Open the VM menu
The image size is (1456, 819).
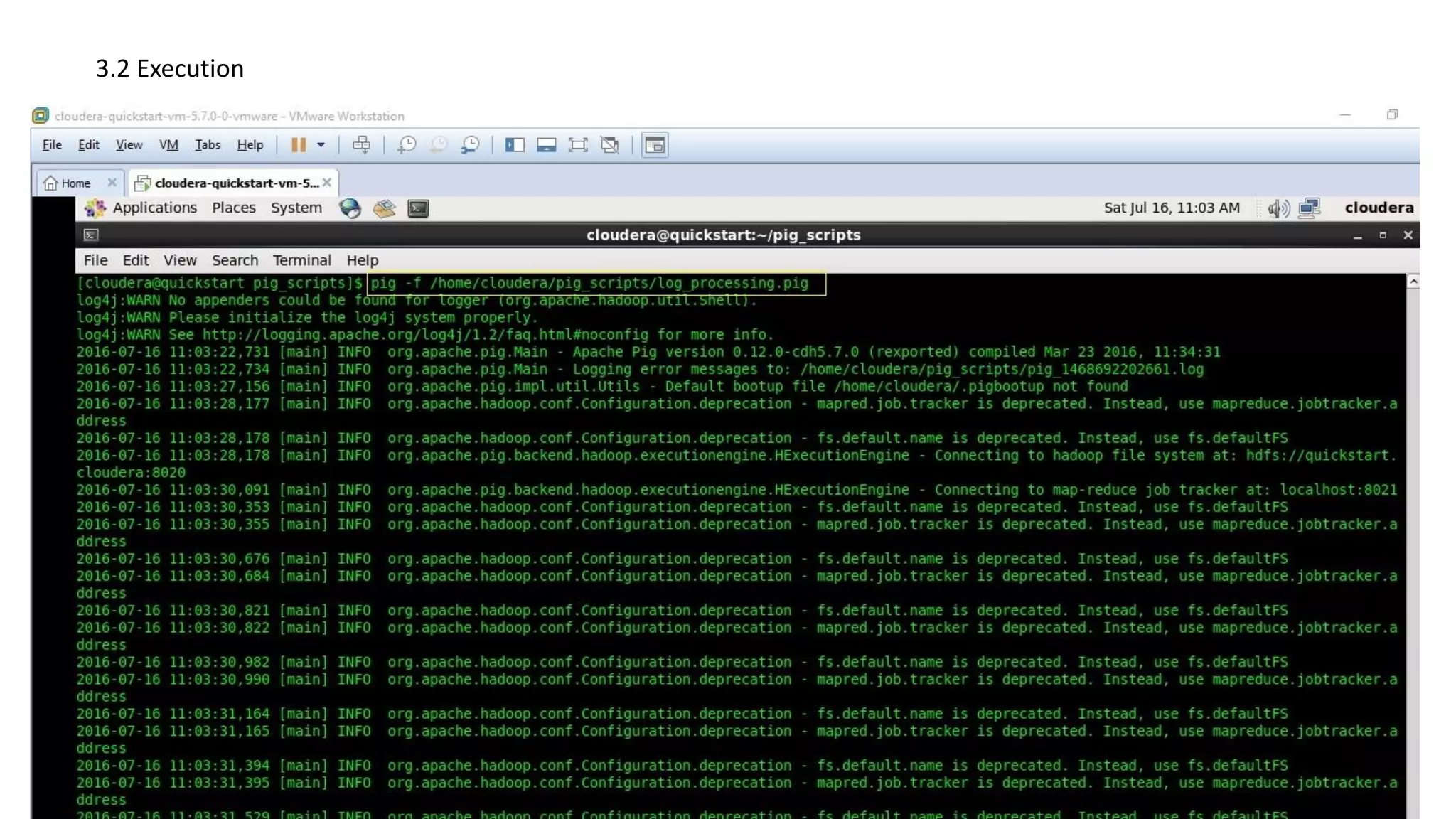click(x=168, y=145)
